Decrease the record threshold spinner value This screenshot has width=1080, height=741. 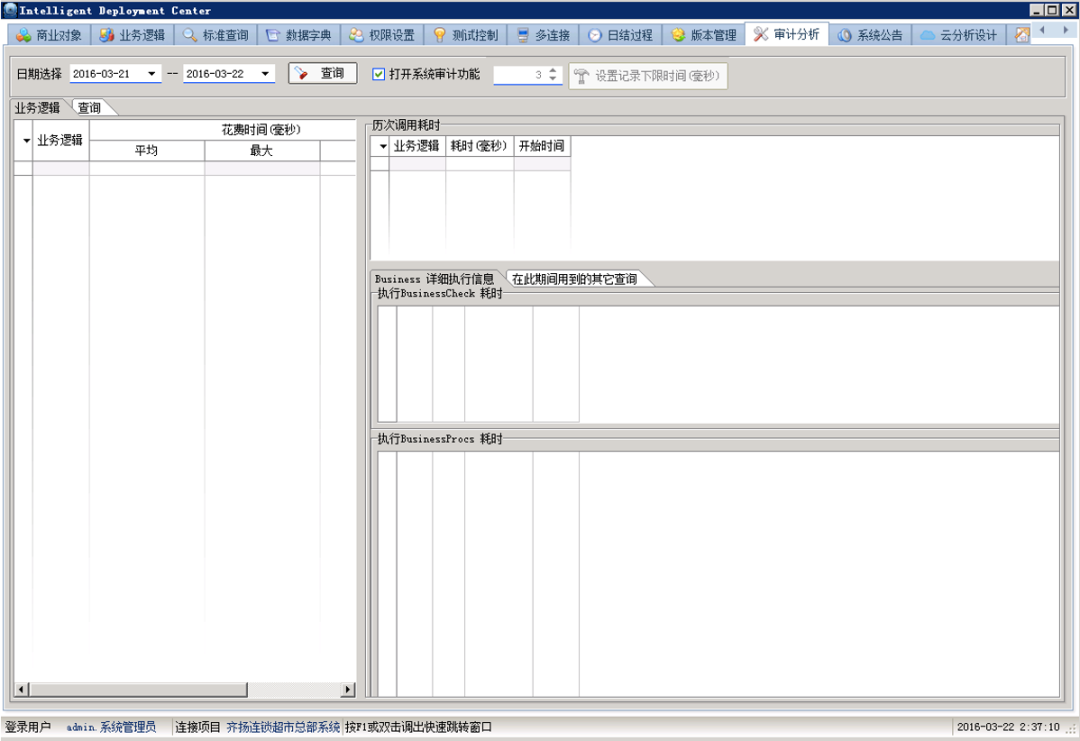[x=553, y=79]
